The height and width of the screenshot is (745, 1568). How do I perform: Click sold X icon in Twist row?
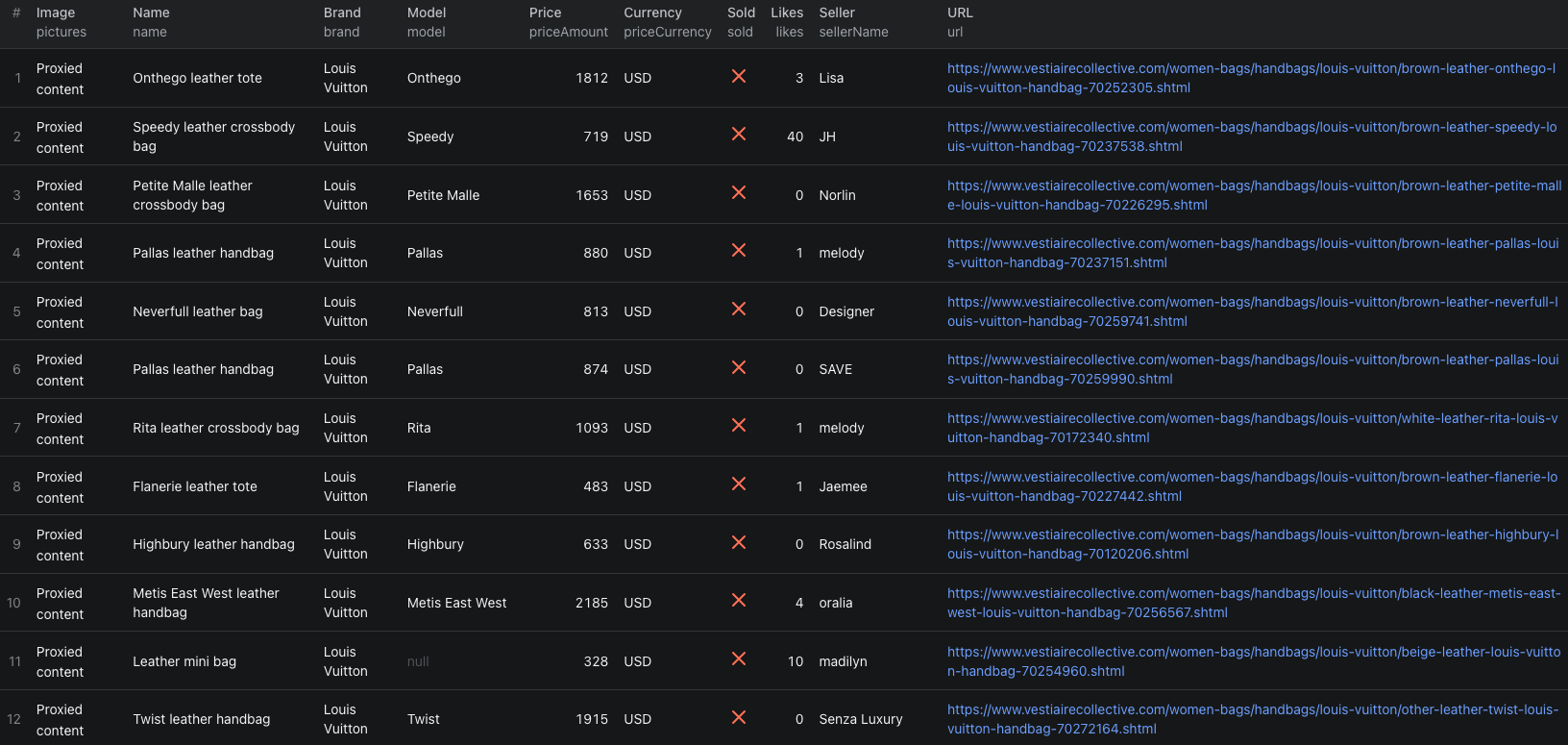click(x=739, y=717)
